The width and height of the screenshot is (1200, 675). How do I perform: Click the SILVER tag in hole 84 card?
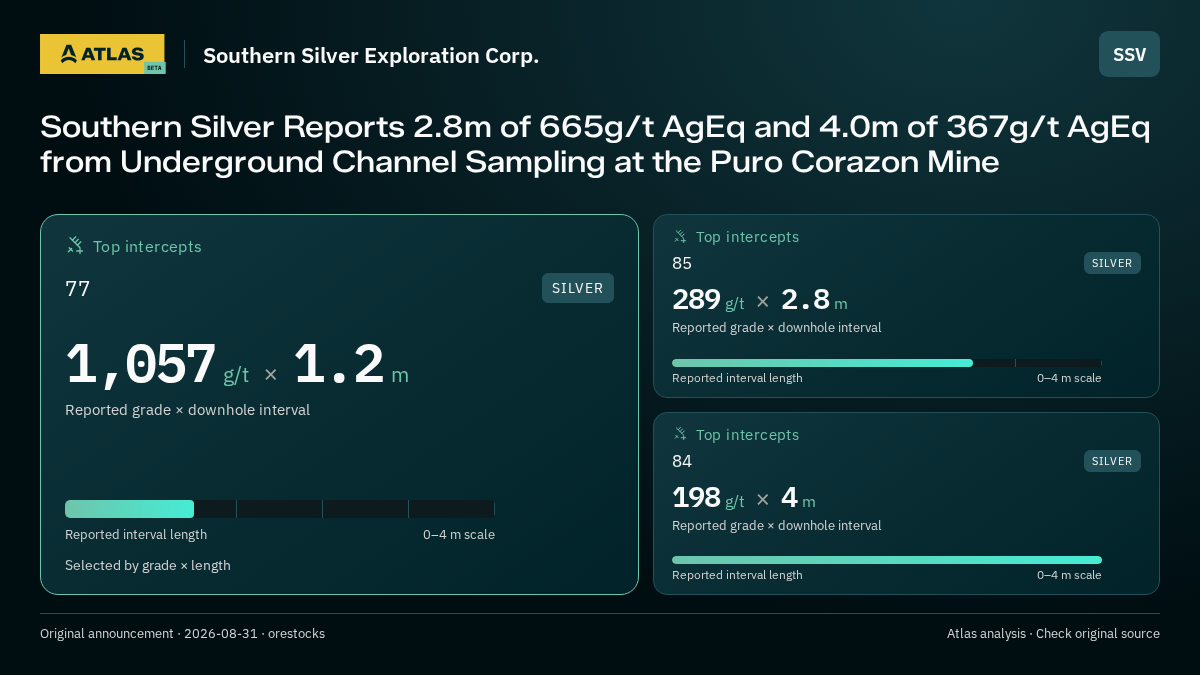coord(1112,461)
